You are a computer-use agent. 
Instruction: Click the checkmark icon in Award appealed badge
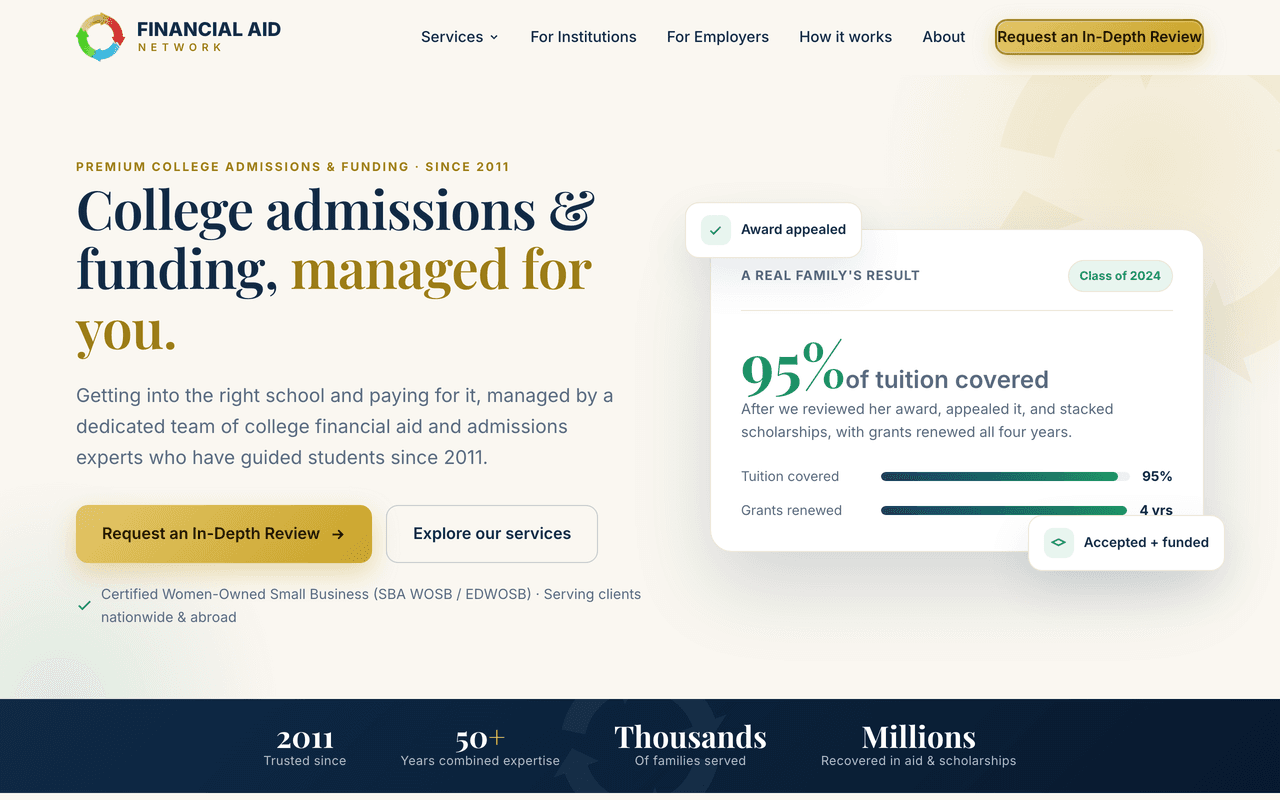[715, 230]
